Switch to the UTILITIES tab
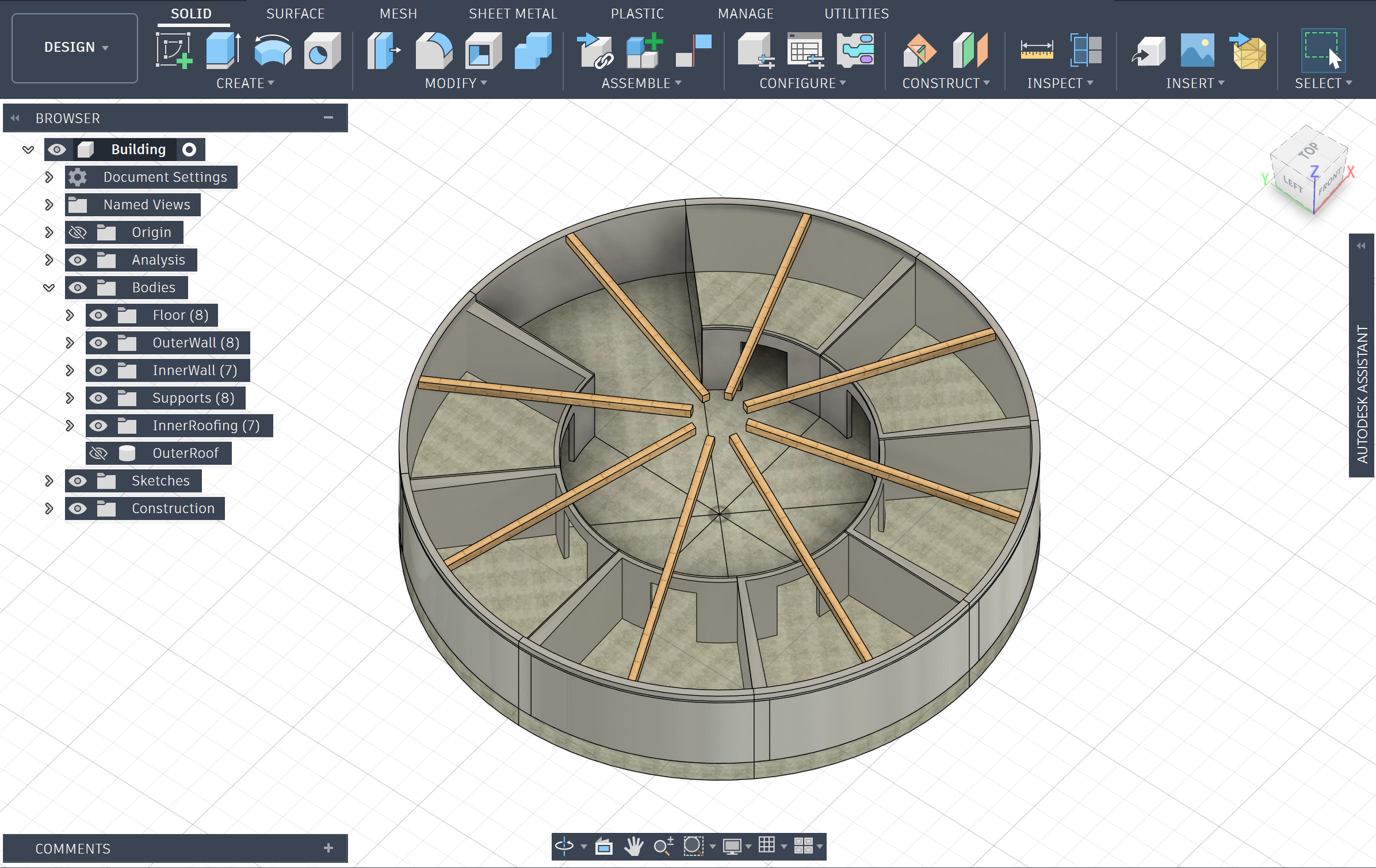 tap(857, 13)
